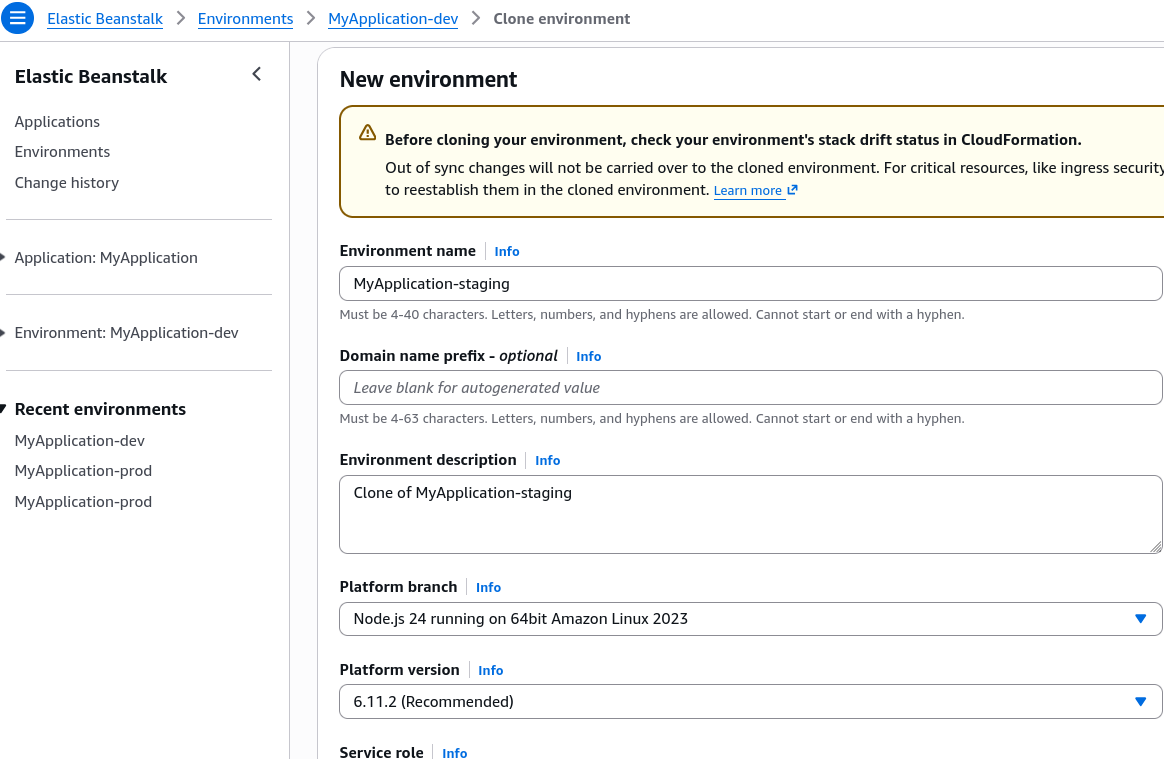The width and height of the screenshot is (1164, 759).
Task: Go to Environments breadcrumb link
Action: click(x=245, y=19)
